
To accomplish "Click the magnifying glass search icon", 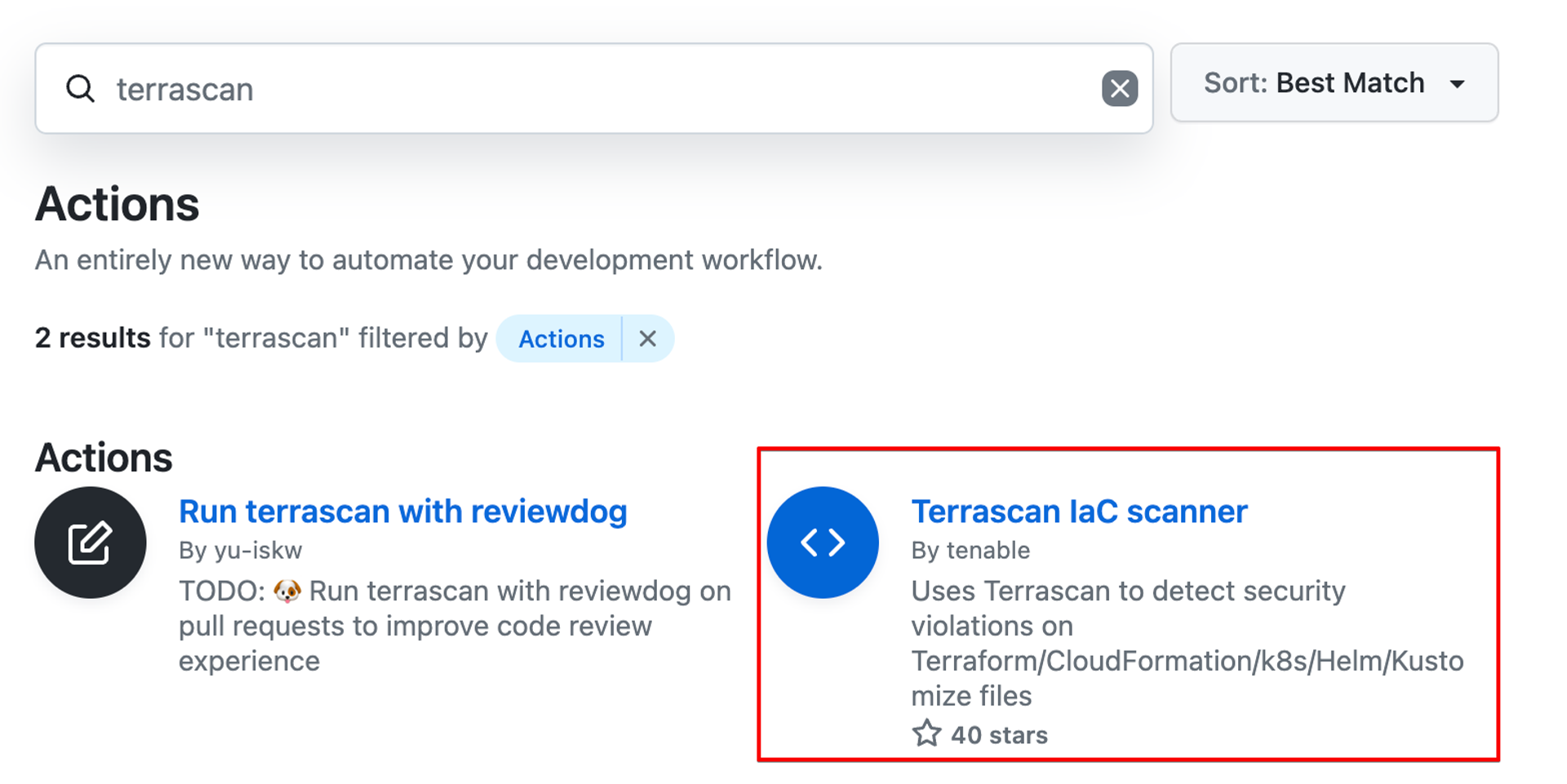I will 80,88.
